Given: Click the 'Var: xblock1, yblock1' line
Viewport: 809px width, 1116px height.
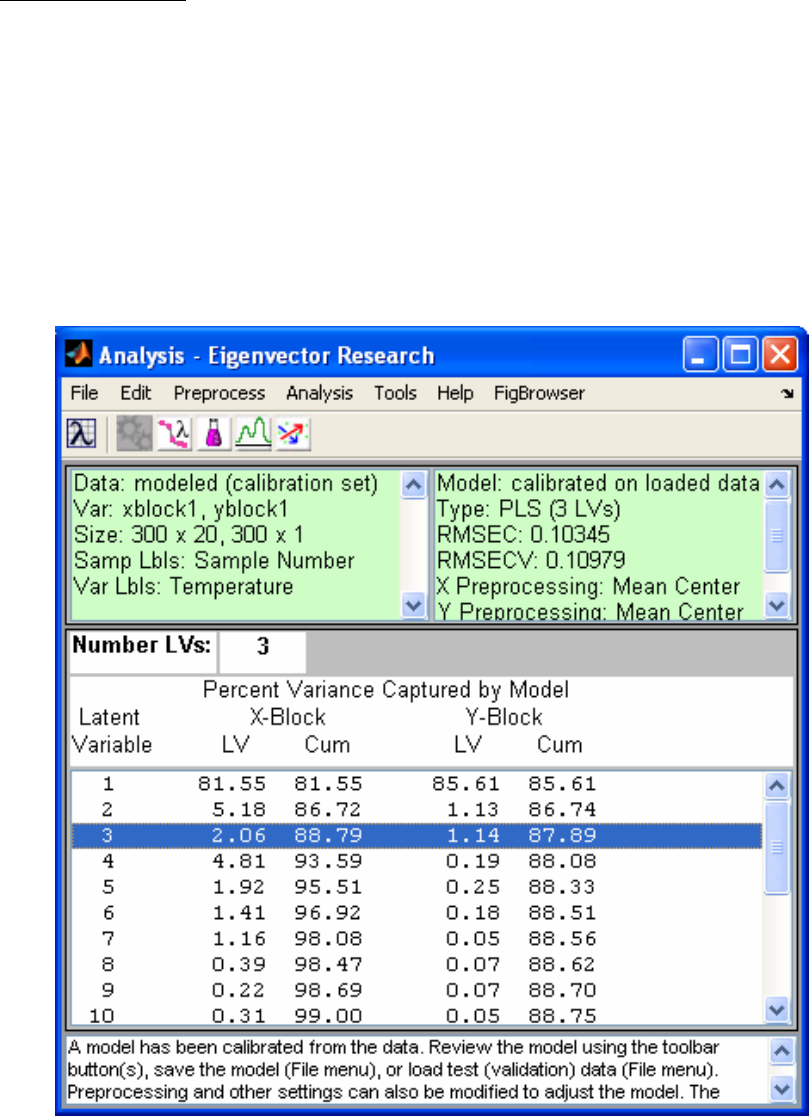Looking at the screenshot, I should [181, 510].
